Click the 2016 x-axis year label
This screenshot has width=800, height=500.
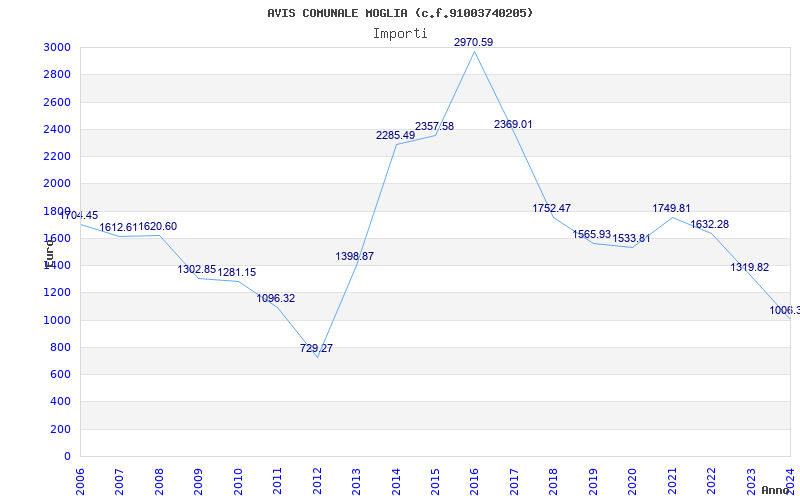click(x=474, y=481)
